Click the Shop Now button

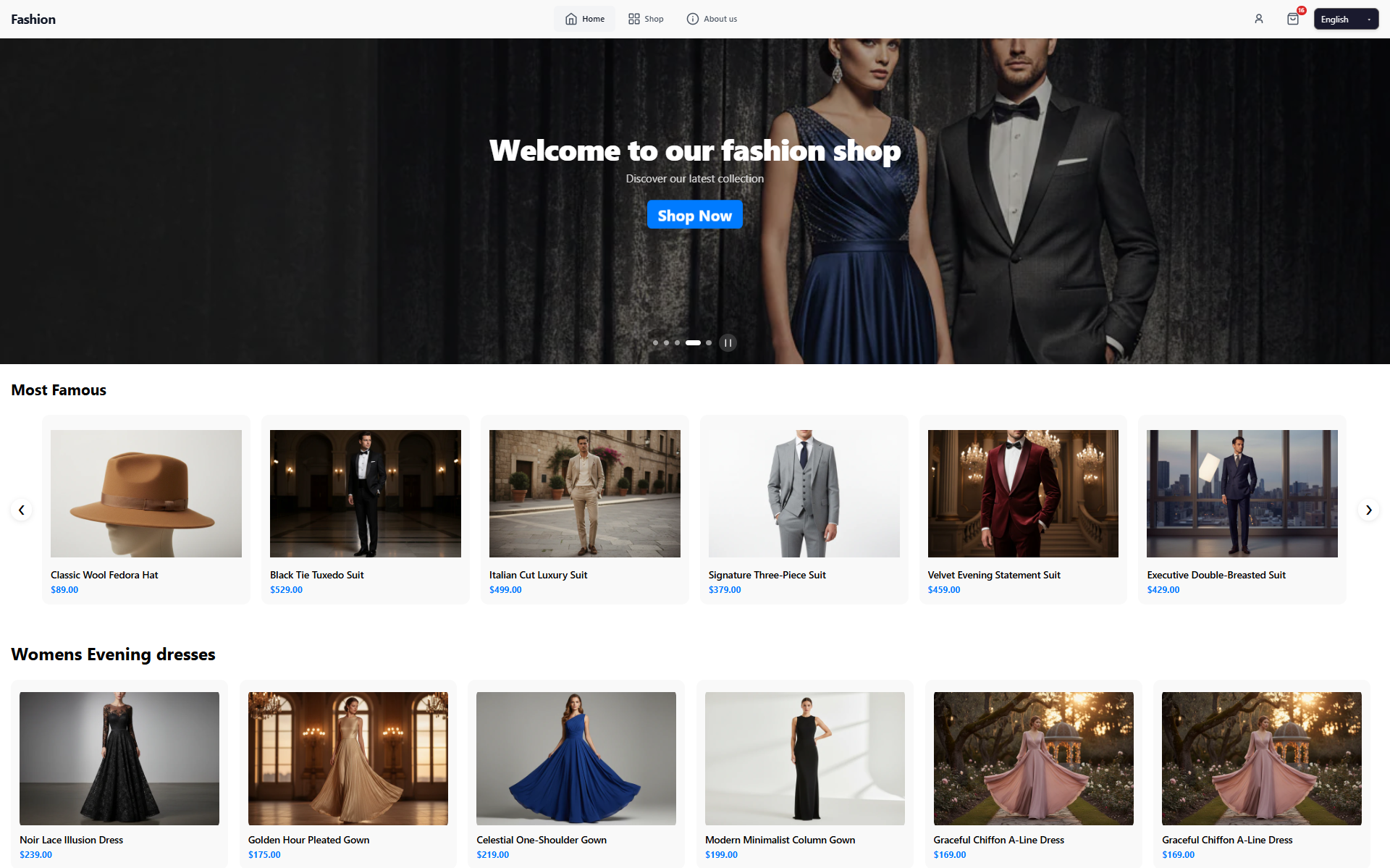tap(694, 214)
